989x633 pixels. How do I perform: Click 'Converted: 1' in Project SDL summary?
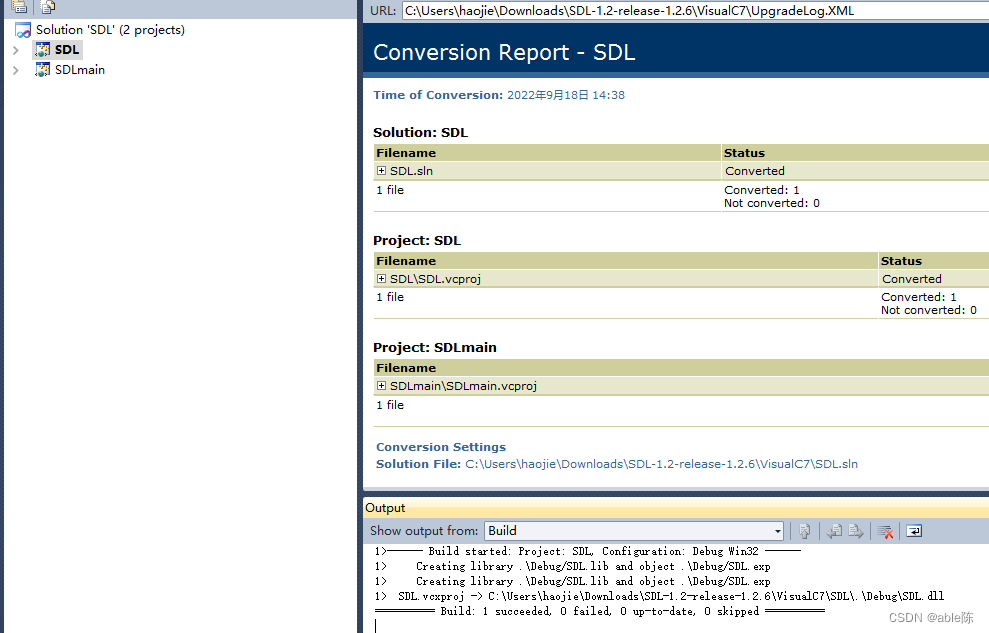pyautogui.click(x=919, y=297)
